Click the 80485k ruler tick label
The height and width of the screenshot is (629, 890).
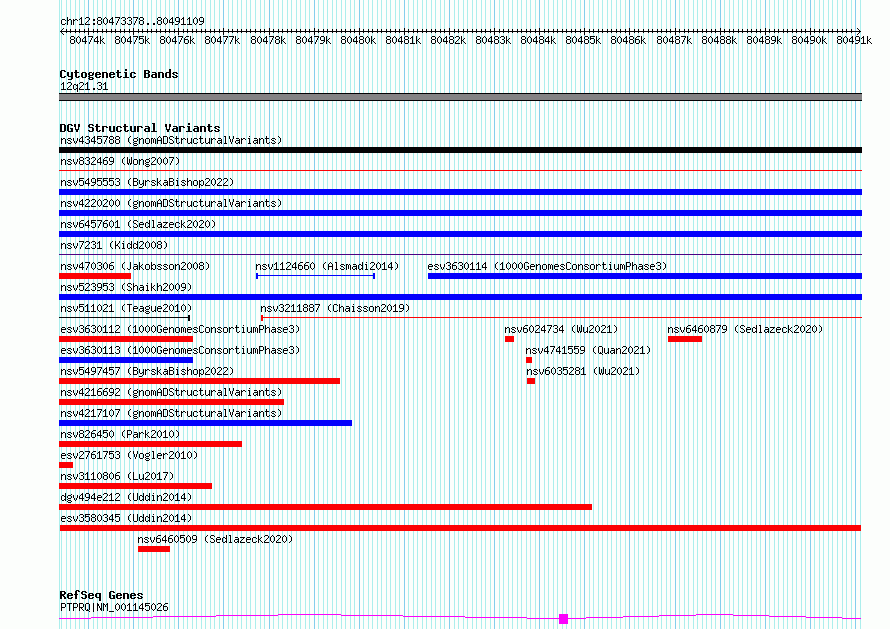[583, 40]
